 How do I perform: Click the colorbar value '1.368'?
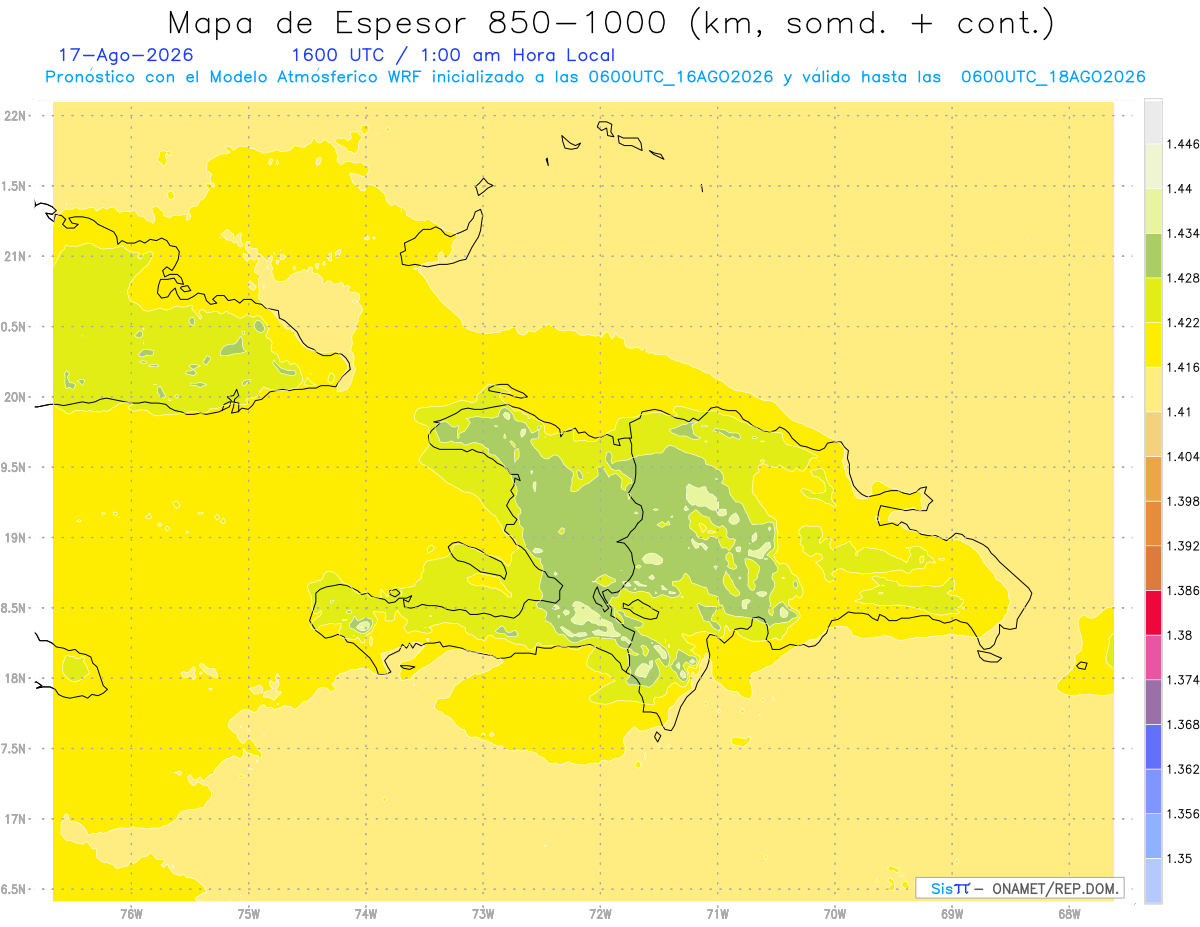pos(1183,724)
